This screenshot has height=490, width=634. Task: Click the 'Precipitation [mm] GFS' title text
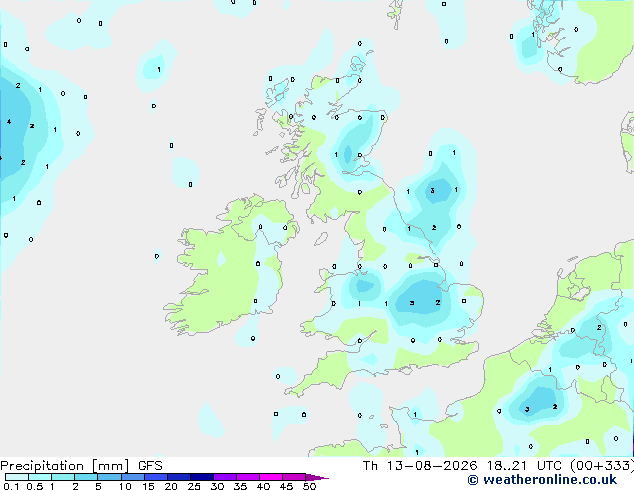[81, 466]
